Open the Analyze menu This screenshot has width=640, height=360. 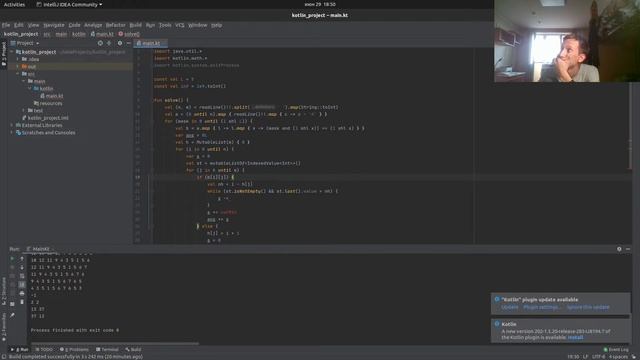[x=93, y=25]
